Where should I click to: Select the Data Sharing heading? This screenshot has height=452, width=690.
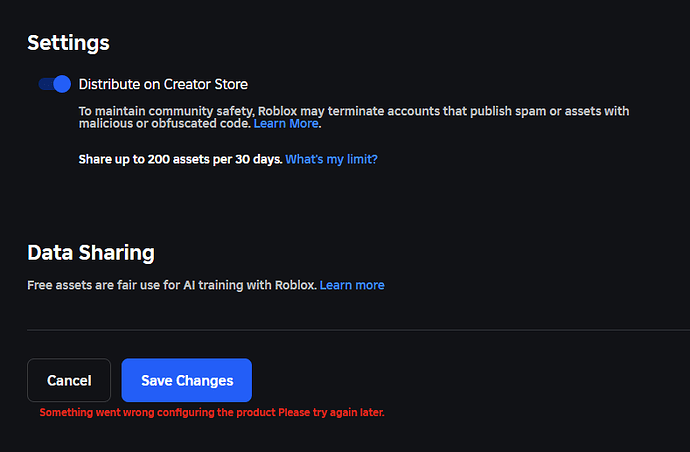[x=91, y=253]
